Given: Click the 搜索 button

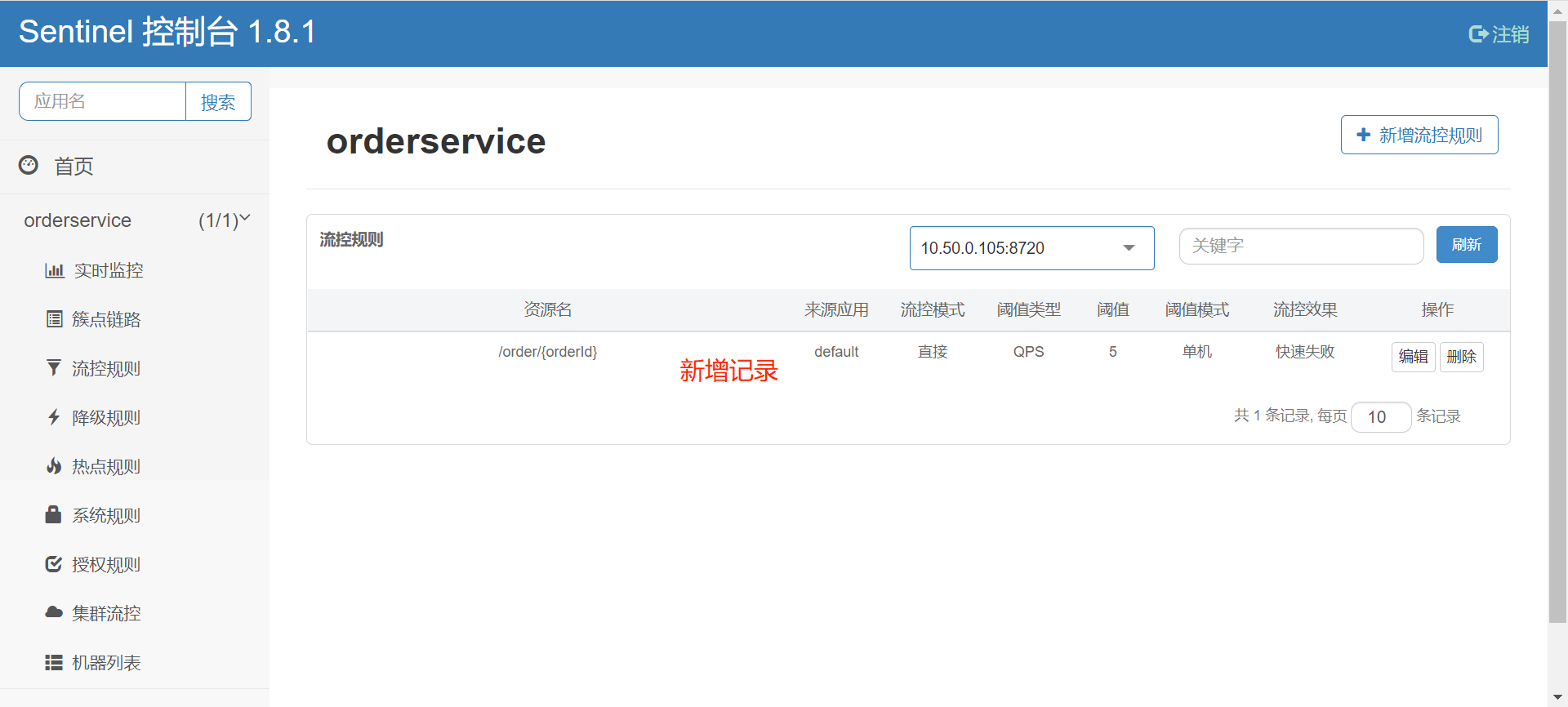Looking at the screenshot, I should click(x=218, y=101).
